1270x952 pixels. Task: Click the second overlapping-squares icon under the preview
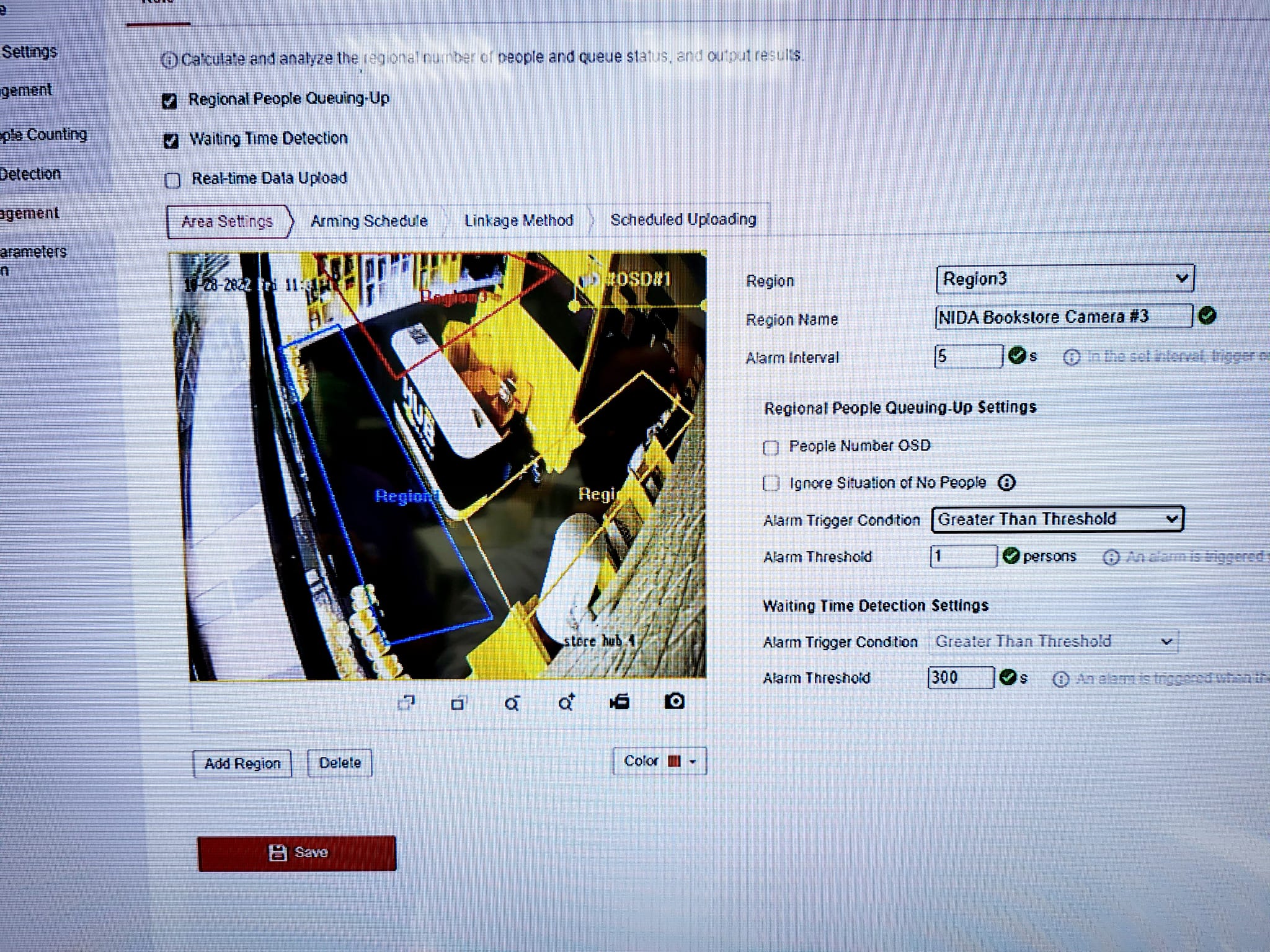click(458, 703)
